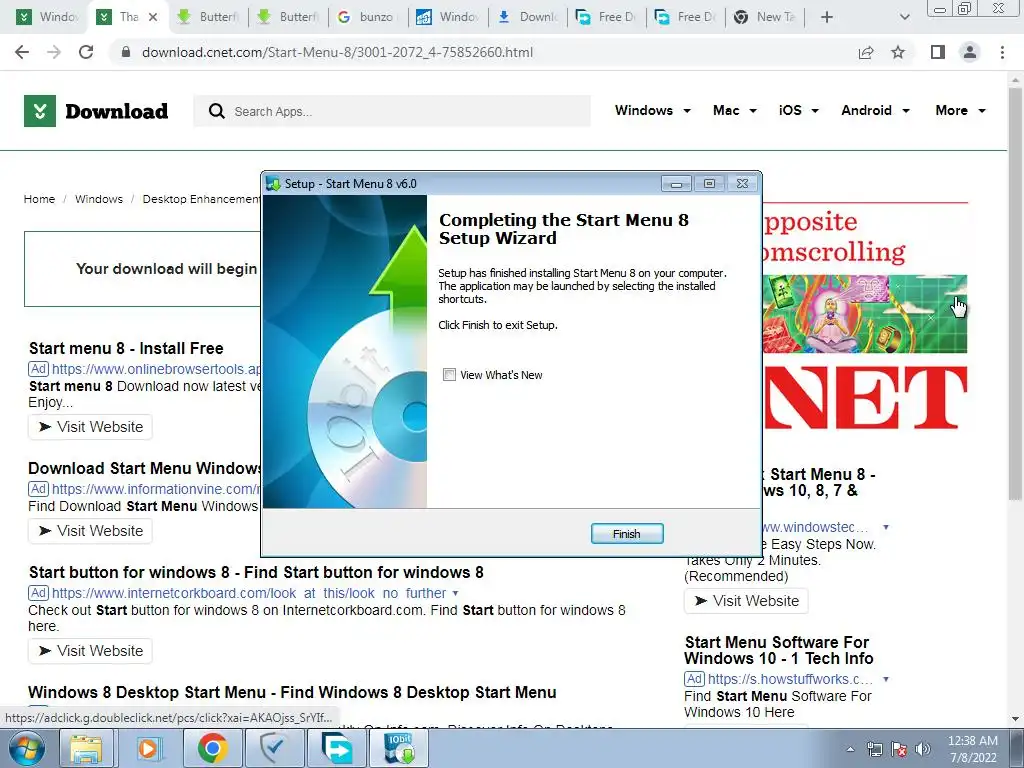Click the volume speaker tray icon
The image size is (1024, 768).
pos(923,749)
